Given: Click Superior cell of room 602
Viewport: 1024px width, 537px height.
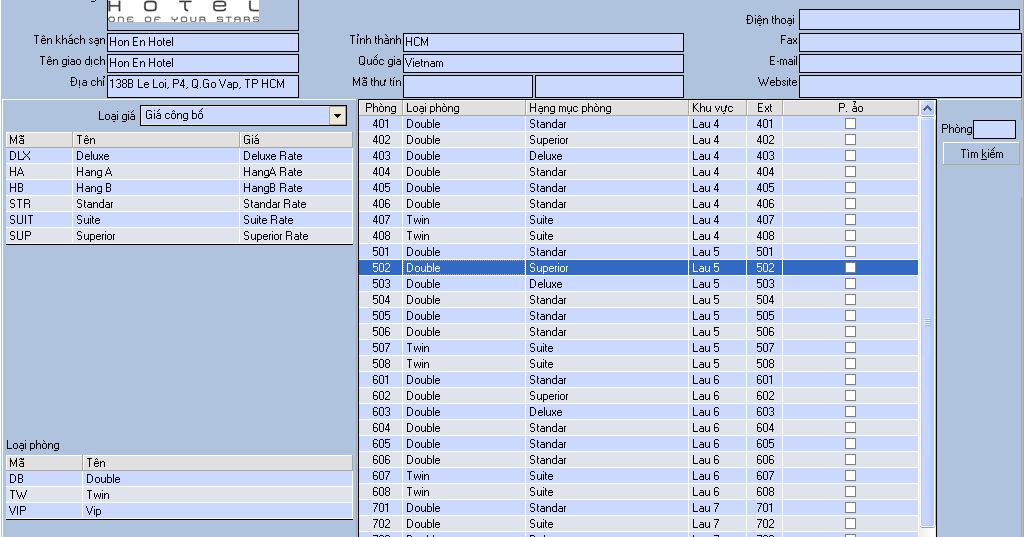Looking at the screenshot, I should [607, 396].
